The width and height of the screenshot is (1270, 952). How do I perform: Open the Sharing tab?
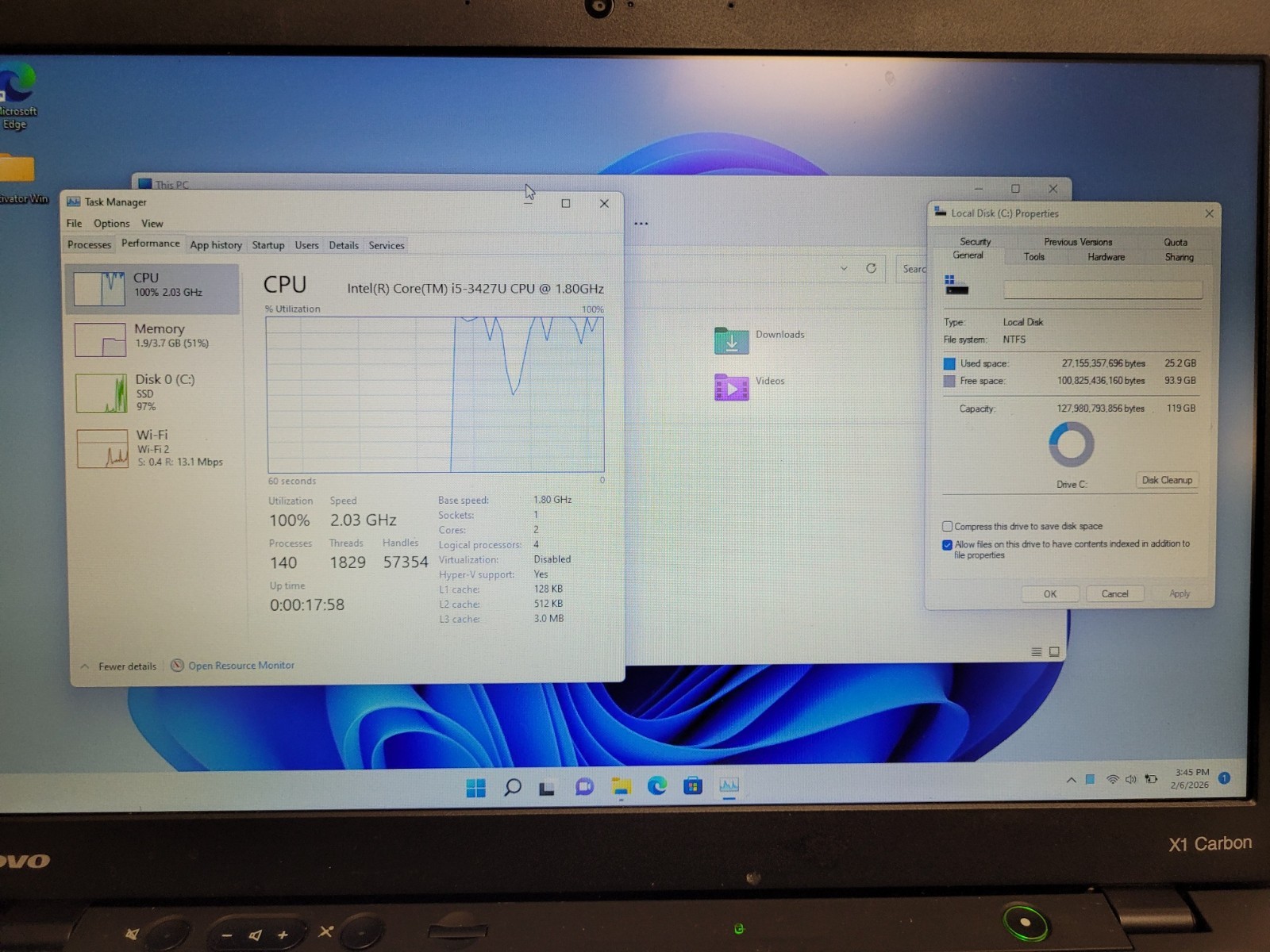[1179, 257]
